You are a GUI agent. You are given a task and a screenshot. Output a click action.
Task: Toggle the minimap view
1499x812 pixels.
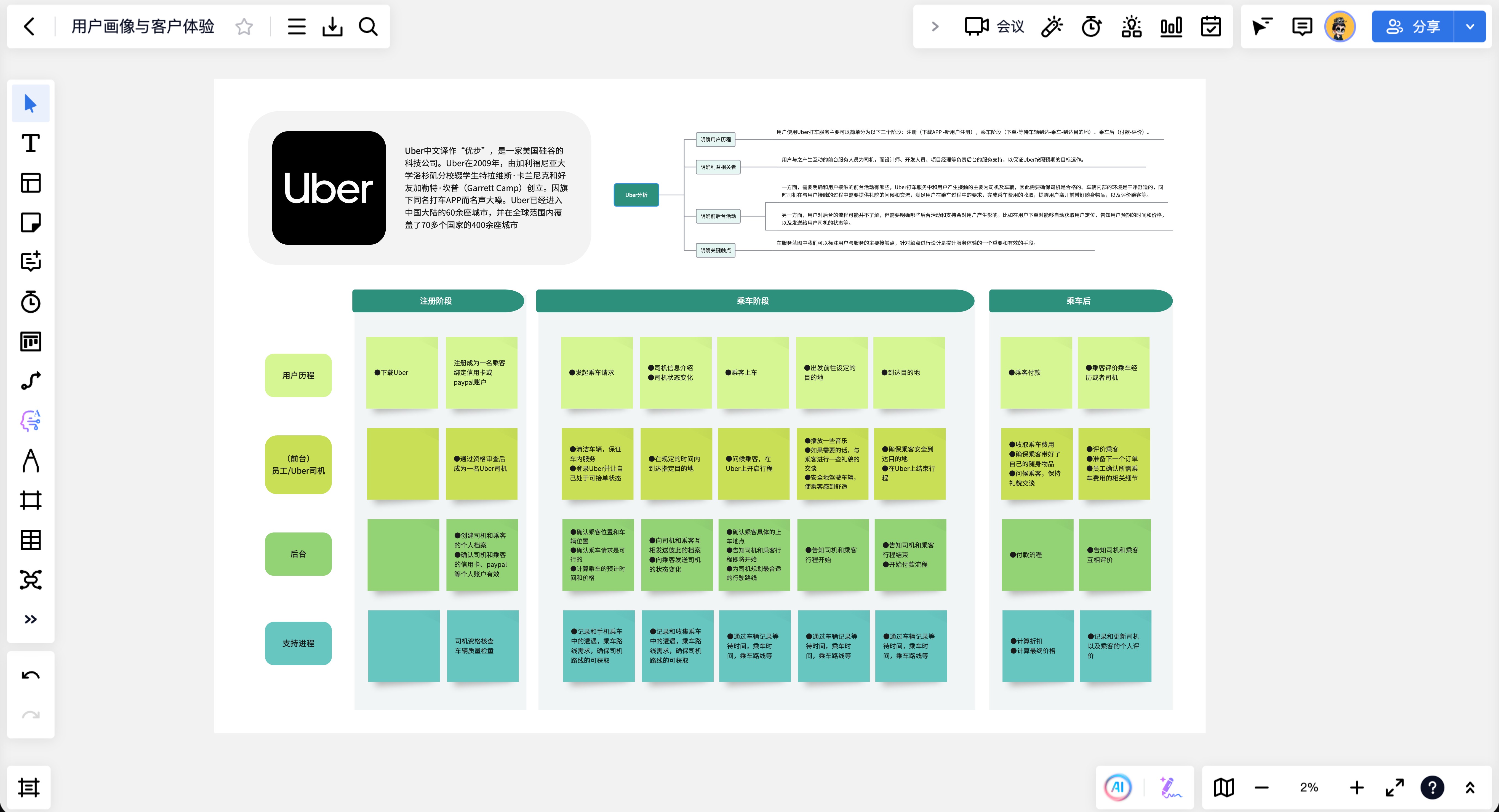tap(1223, 787)
